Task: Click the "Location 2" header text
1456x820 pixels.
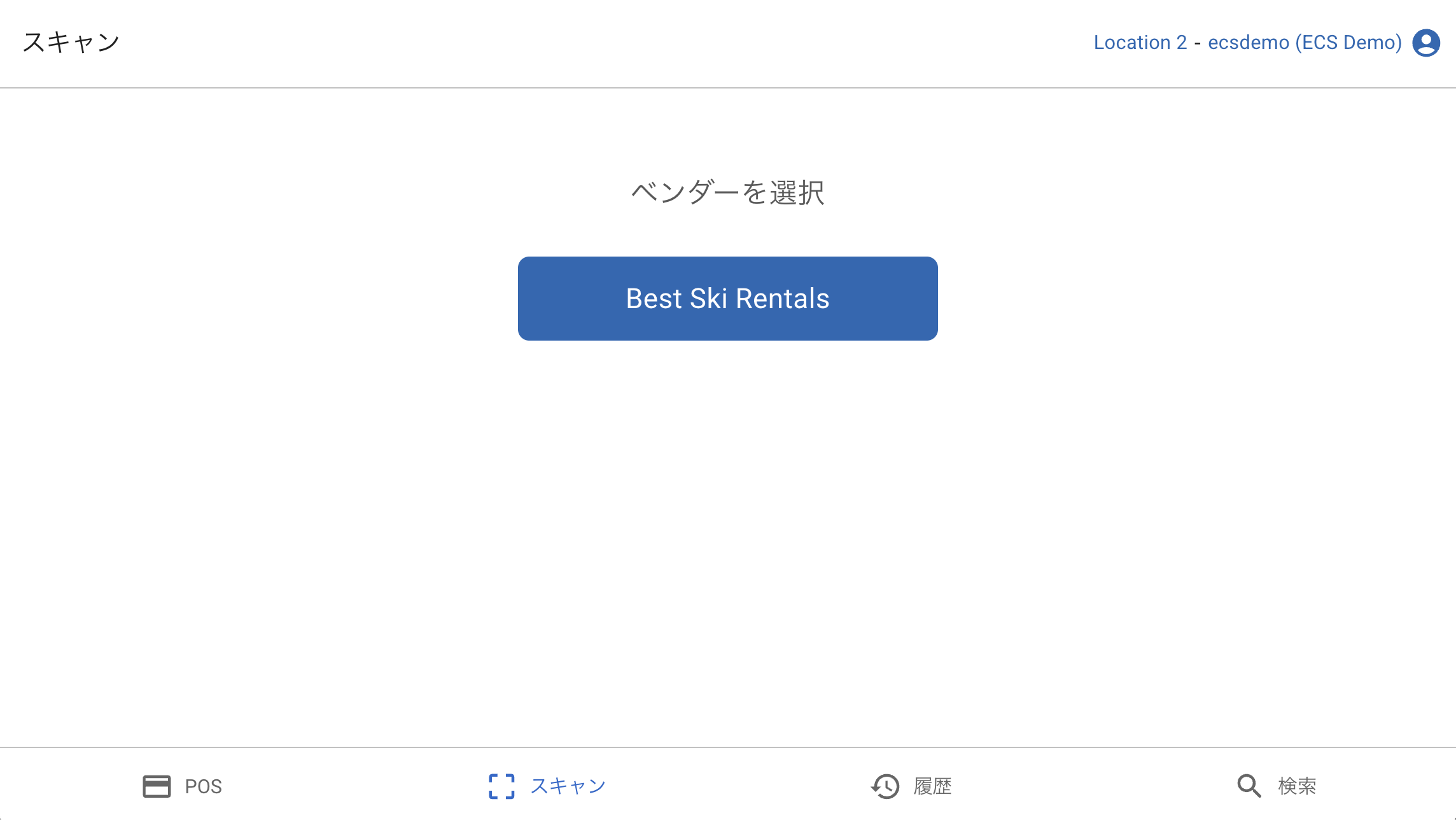Action: point(1140,43)
